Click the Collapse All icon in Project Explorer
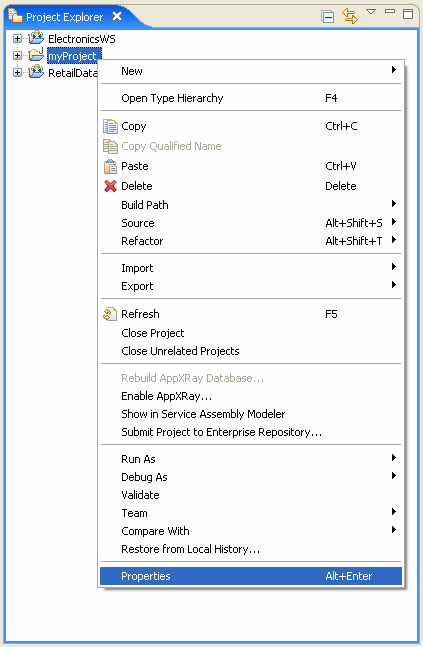This screenshot has height=647, width=423. 328,17
